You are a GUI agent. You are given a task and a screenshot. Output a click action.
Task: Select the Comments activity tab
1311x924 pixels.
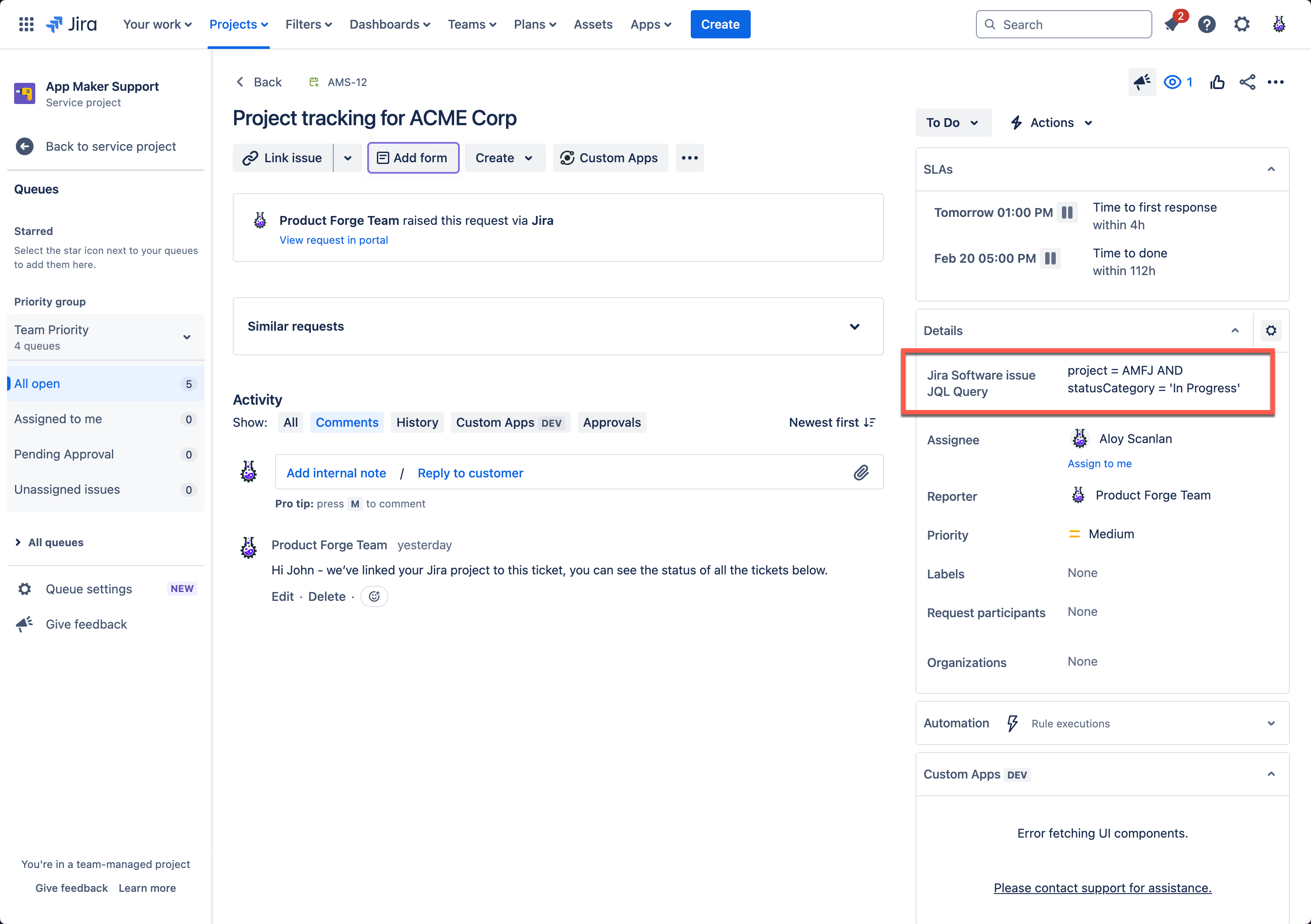[347, 423]
